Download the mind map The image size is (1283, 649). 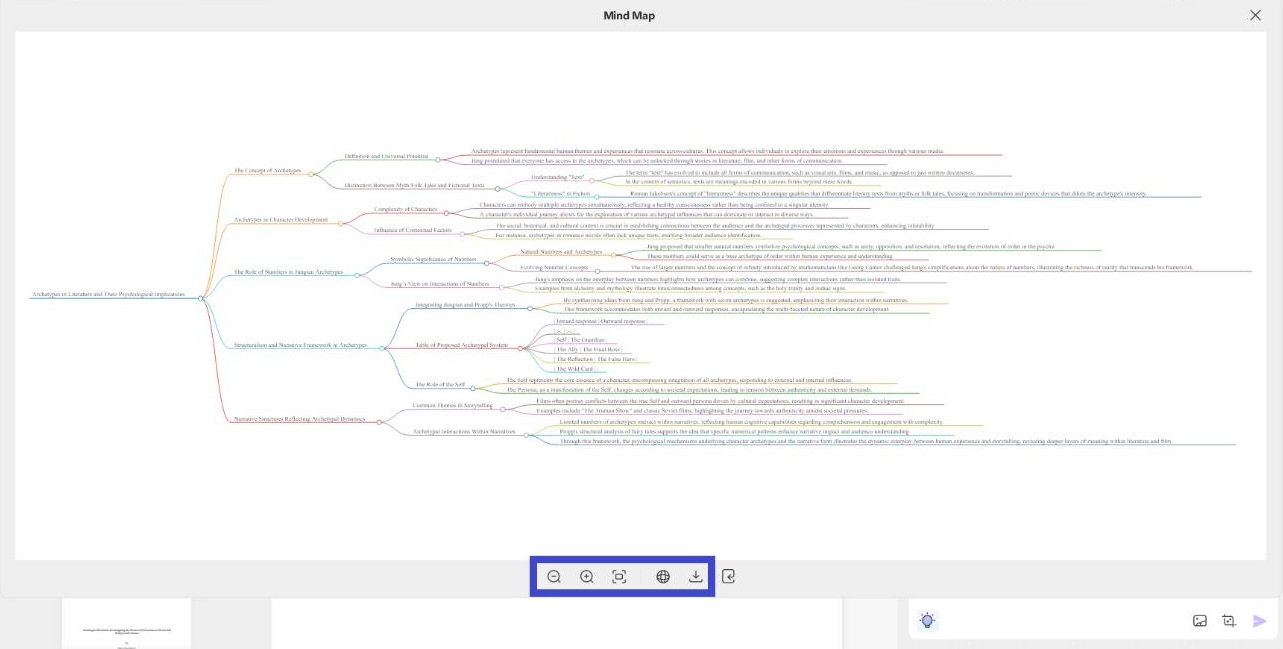(696, 577)
